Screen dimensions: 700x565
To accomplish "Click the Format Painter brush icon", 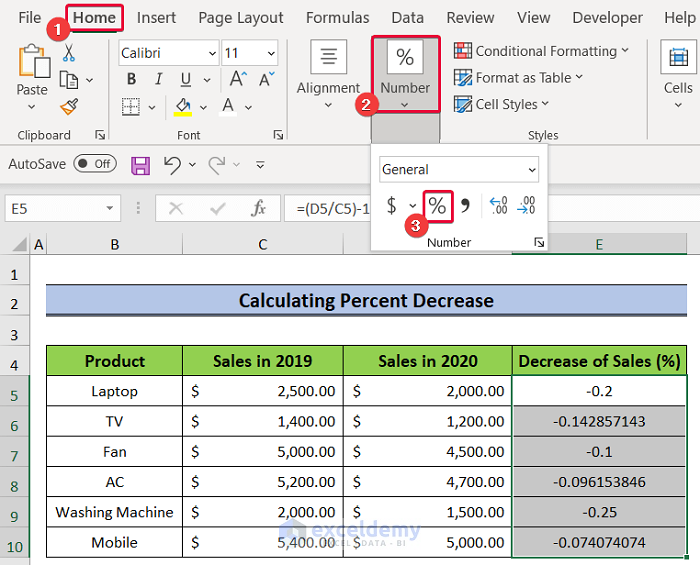I will pyautogui.click(x=68, y=106).
